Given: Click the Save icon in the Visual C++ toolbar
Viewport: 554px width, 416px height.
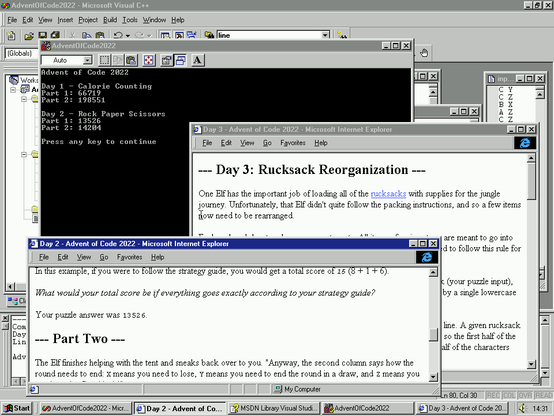Looking at the screenshot, I should (42, 35).
